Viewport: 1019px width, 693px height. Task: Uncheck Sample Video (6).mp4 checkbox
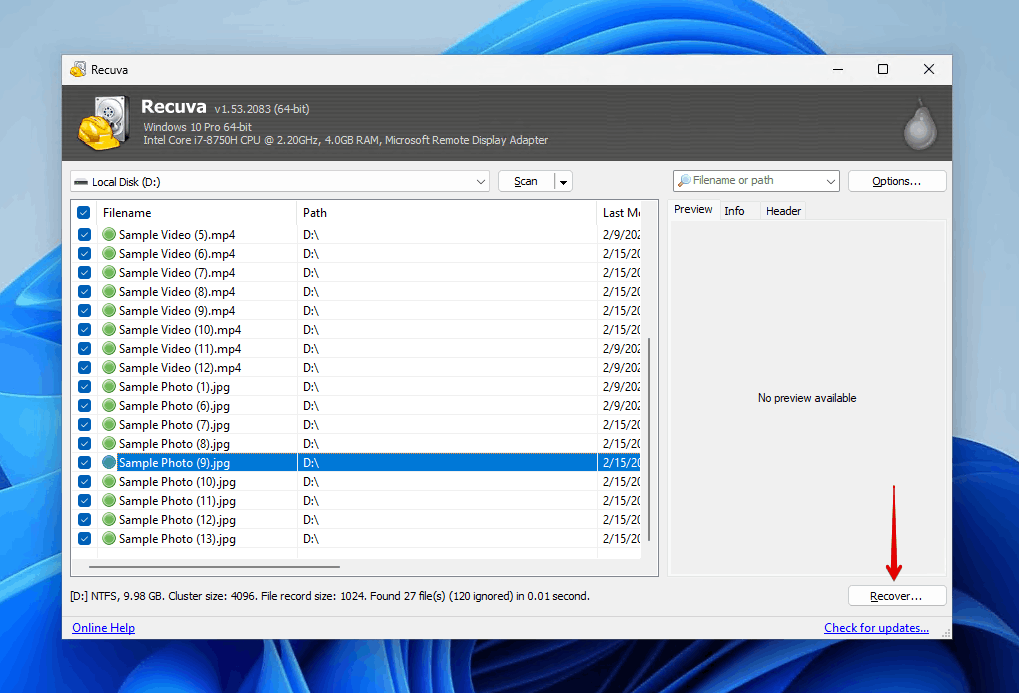tap(84, 253)
